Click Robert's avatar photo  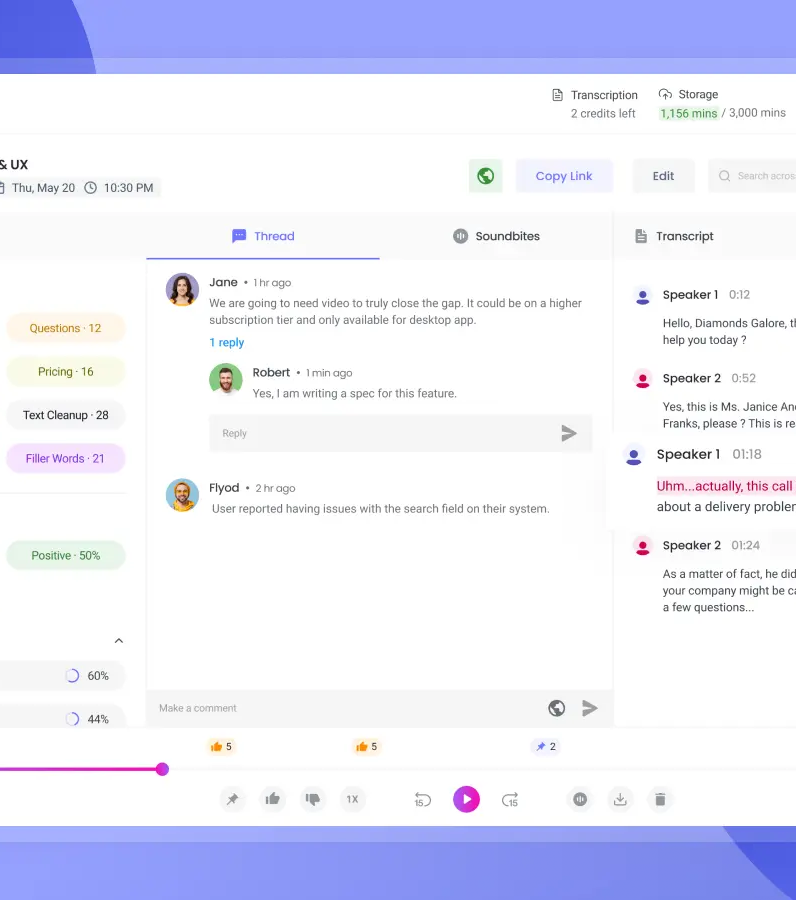click(226, 379)
